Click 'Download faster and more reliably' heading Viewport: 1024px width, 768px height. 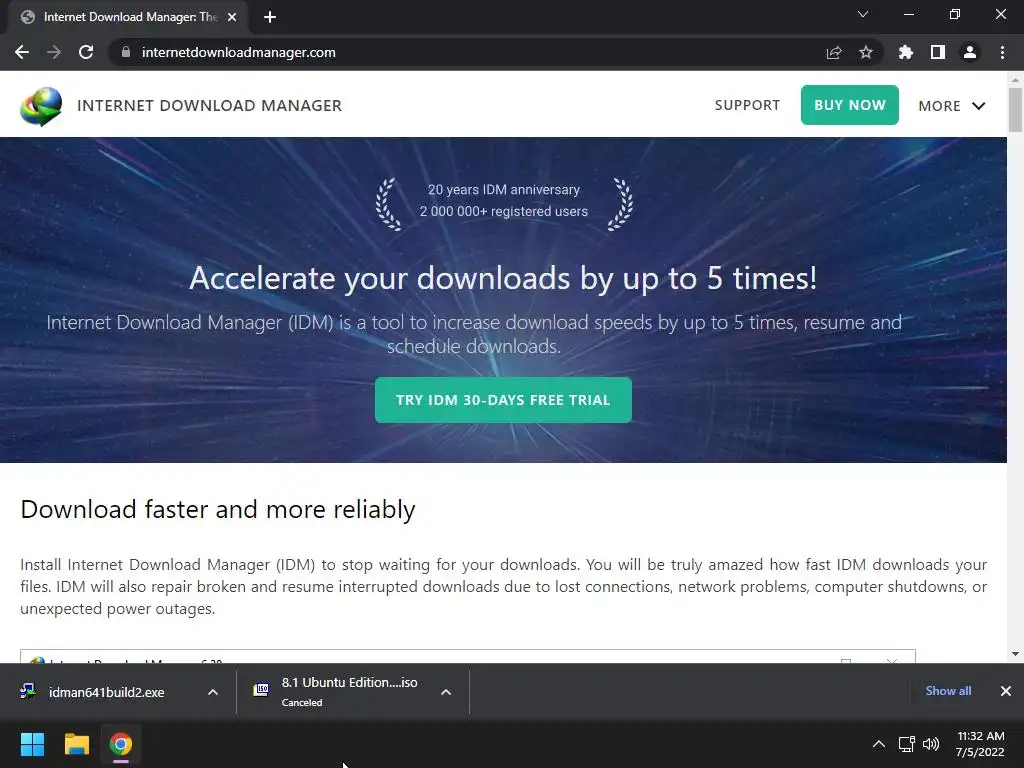point(217,509)
